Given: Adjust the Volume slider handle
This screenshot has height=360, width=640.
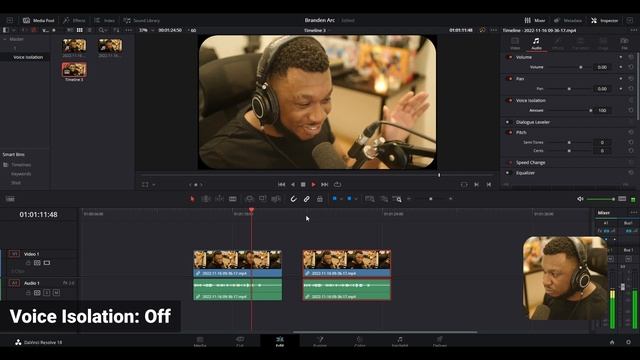Looking at the screenshot, I should click(x=581, y=67).
